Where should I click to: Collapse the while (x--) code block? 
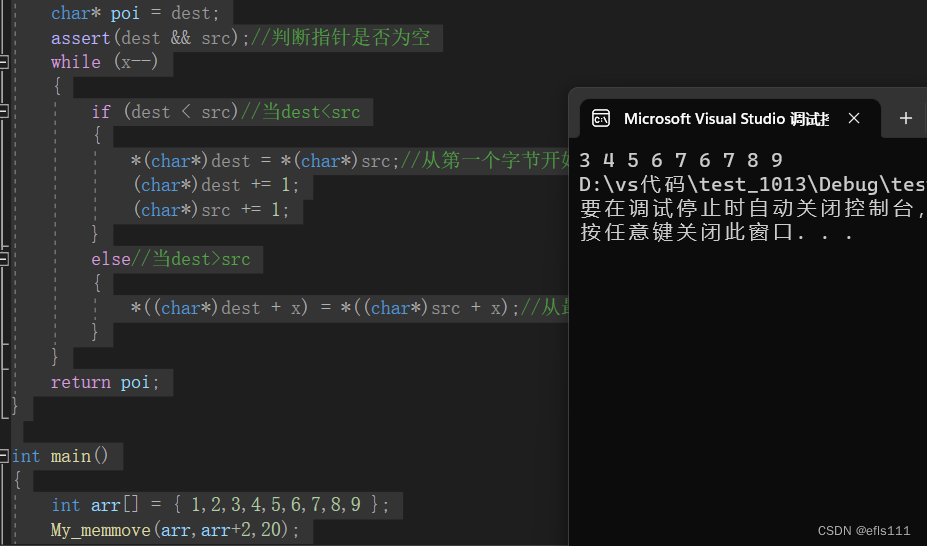pos(4,61)
